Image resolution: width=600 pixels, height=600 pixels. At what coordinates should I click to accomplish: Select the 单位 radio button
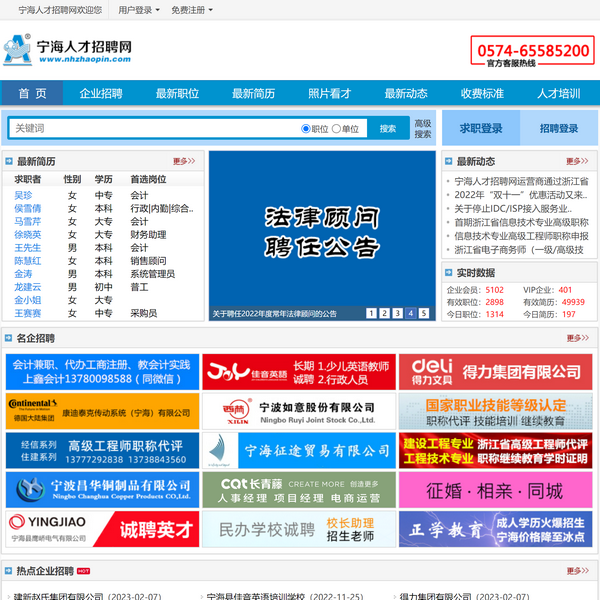pyautogui.click(x=337, y=129)
